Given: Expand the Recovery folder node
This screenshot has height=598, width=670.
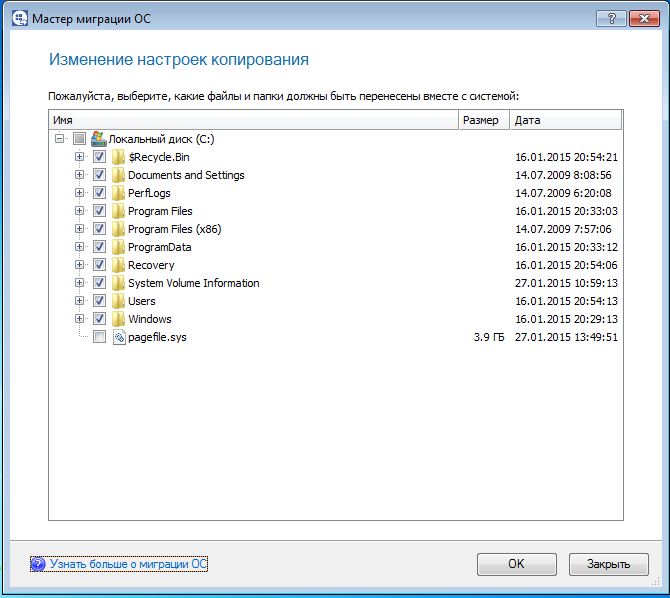Looking at the screenshot, I should (x=79, y=264).
